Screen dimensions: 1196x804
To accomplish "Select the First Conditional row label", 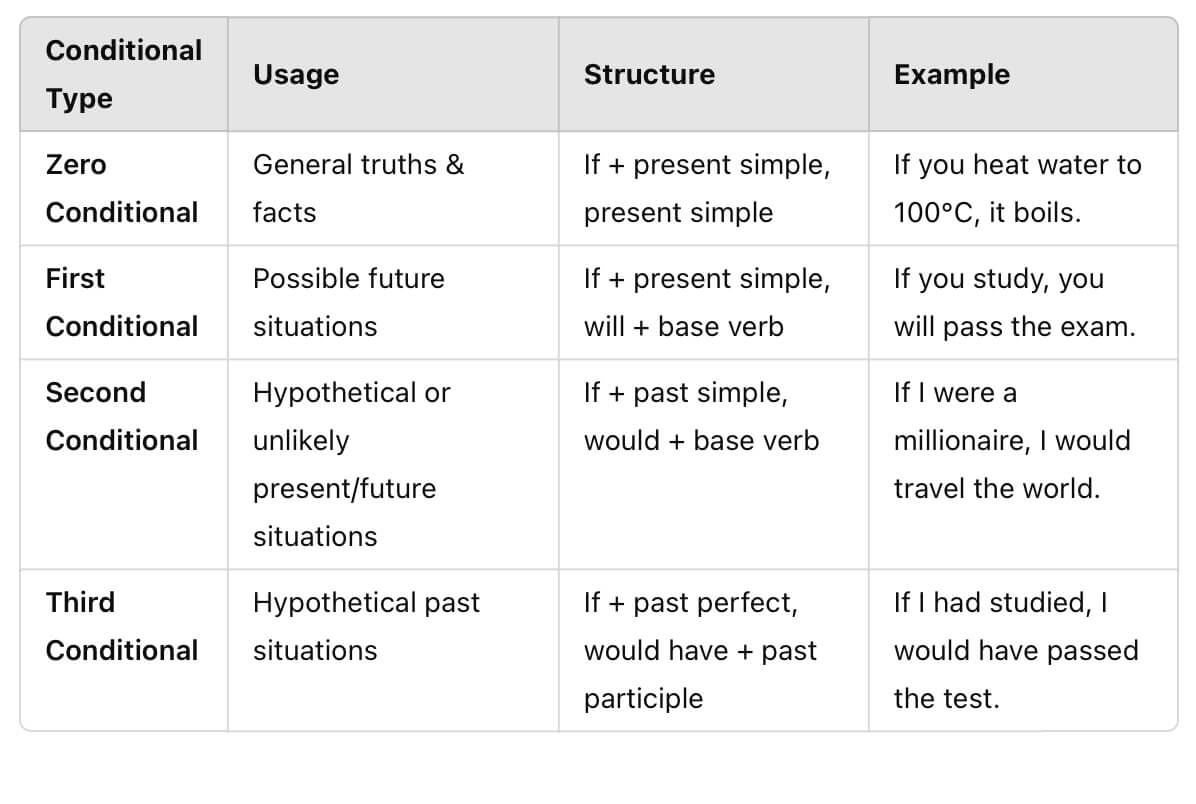I will coord(122,302).
